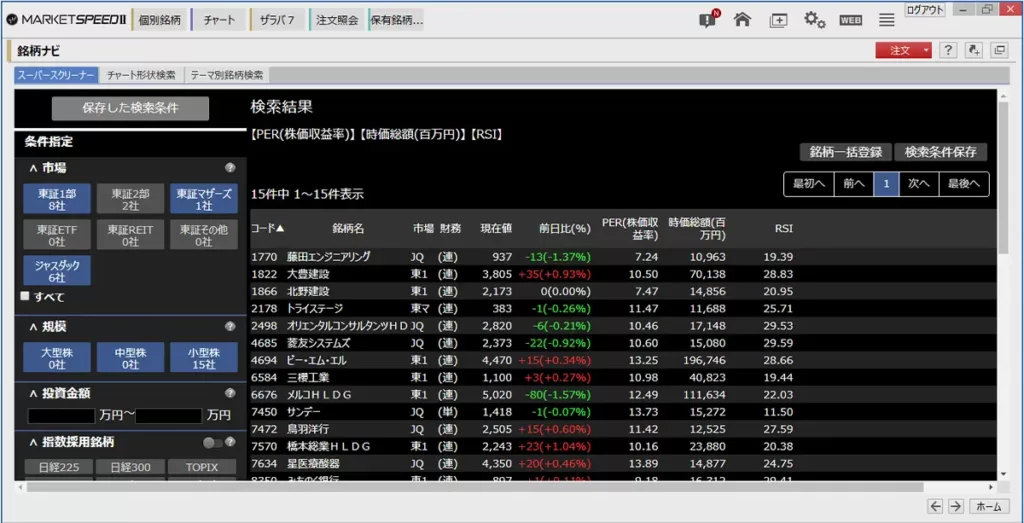Toggle the 中型株 size filter
The image size is (1024, 523).
tap(130, 357)
